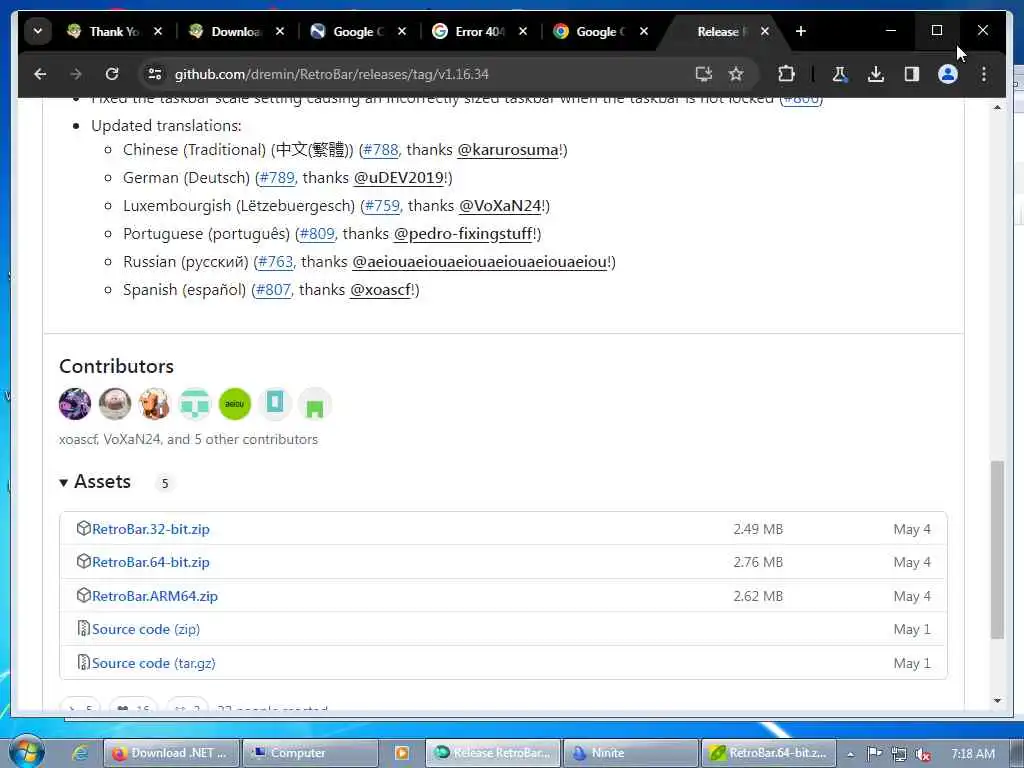Image resolution: width=1024 pixels, height=768 pixels.
Task: Visit @xoascf profile link
Action: 381,291
